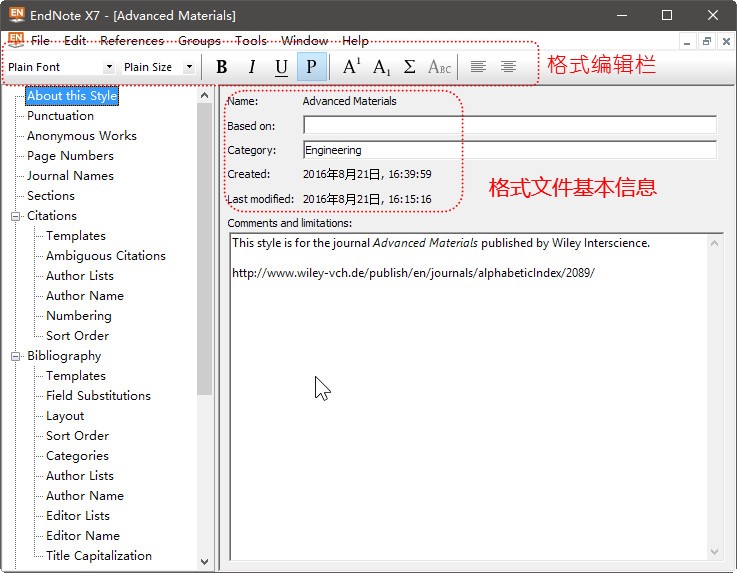Open the Tools menu
The image size is (737, 573).
[x=251, y=41]
